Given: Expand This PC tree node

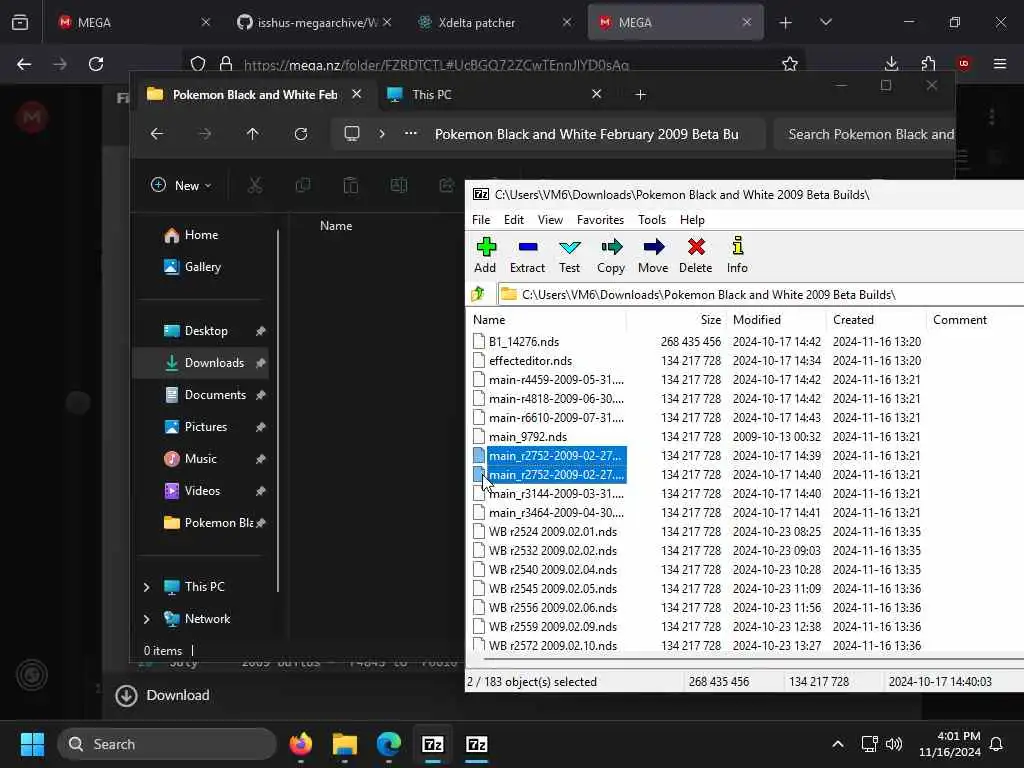Looking at the screenshot, I should pos(146,587).
